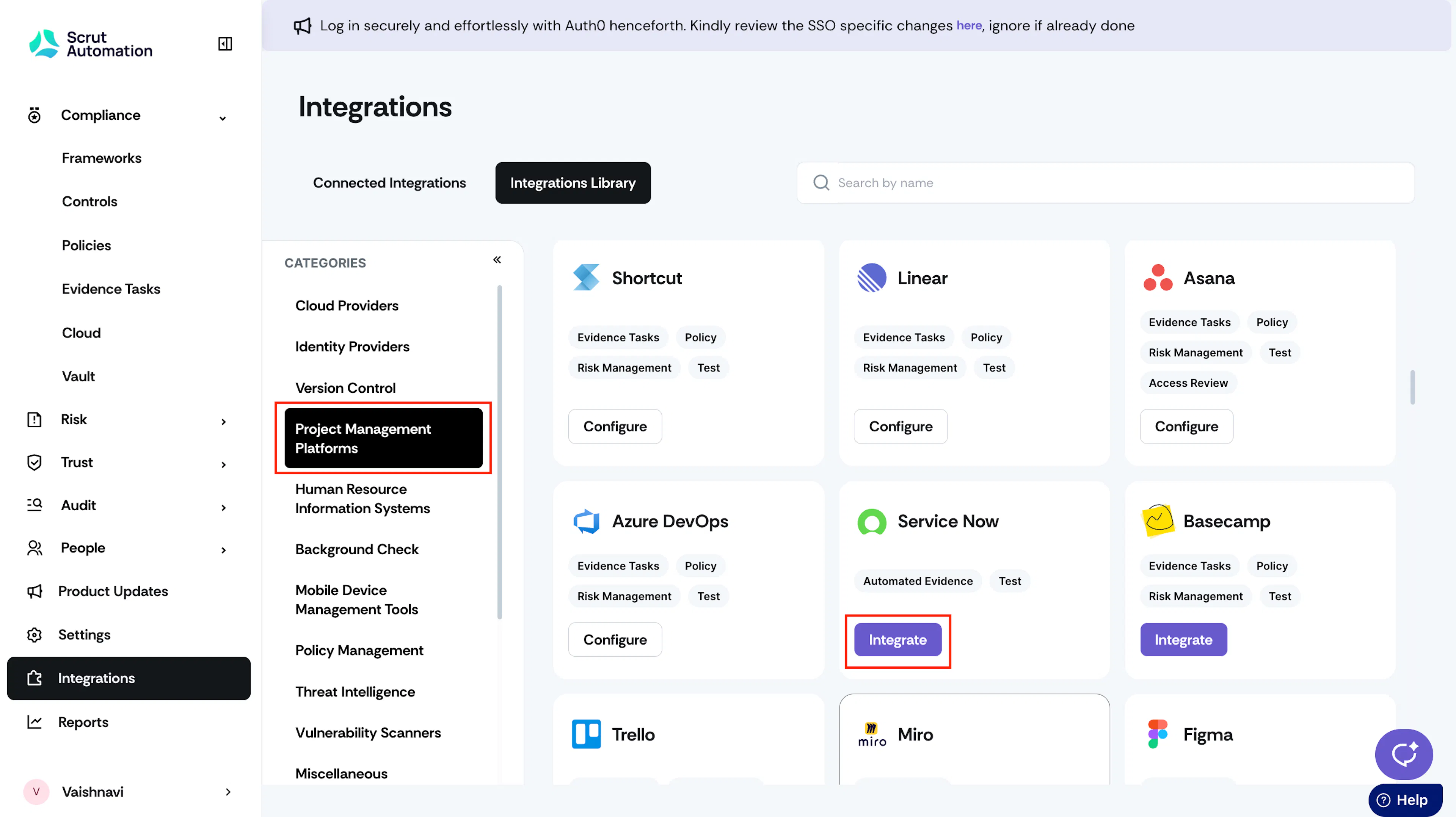Click the Asana logo icon
The height and width of the screenshot is (817, 1456).
1158,278
